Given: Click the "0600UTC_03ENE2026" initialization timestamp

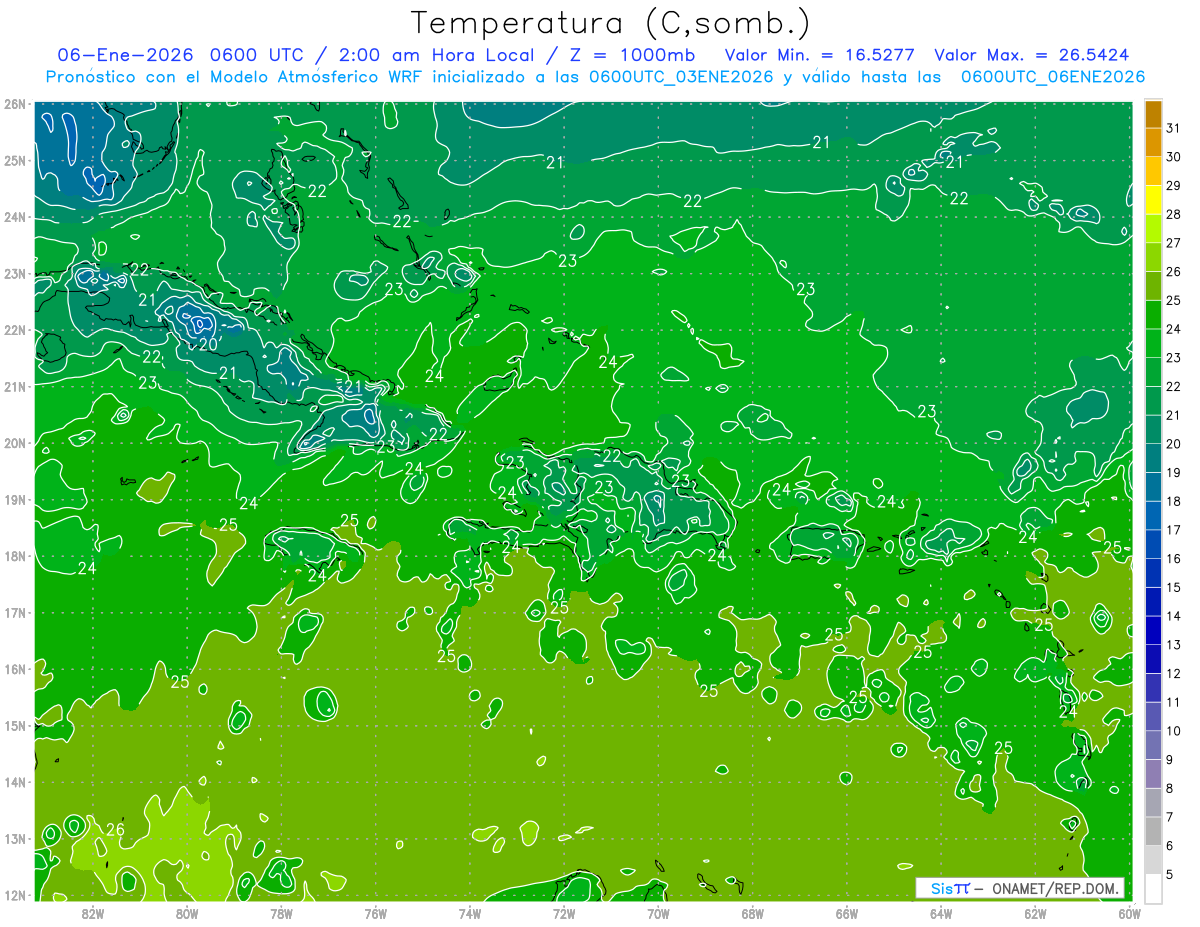Looking at the screenshot, I should (x=681, y=77).
